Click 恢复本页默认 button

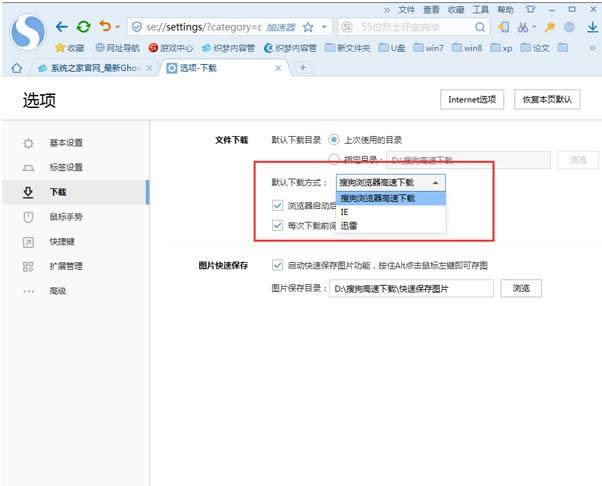546,100
